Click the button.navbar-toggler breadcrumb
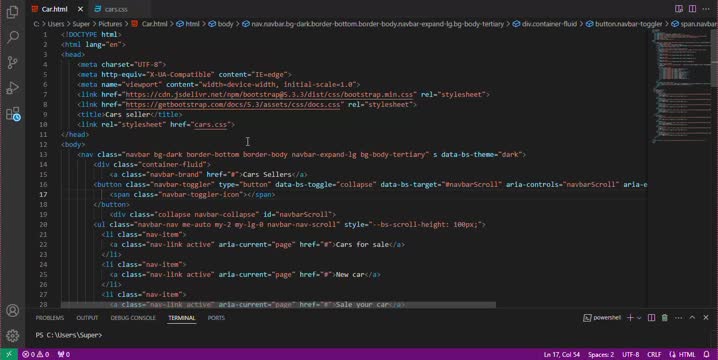 624,24
